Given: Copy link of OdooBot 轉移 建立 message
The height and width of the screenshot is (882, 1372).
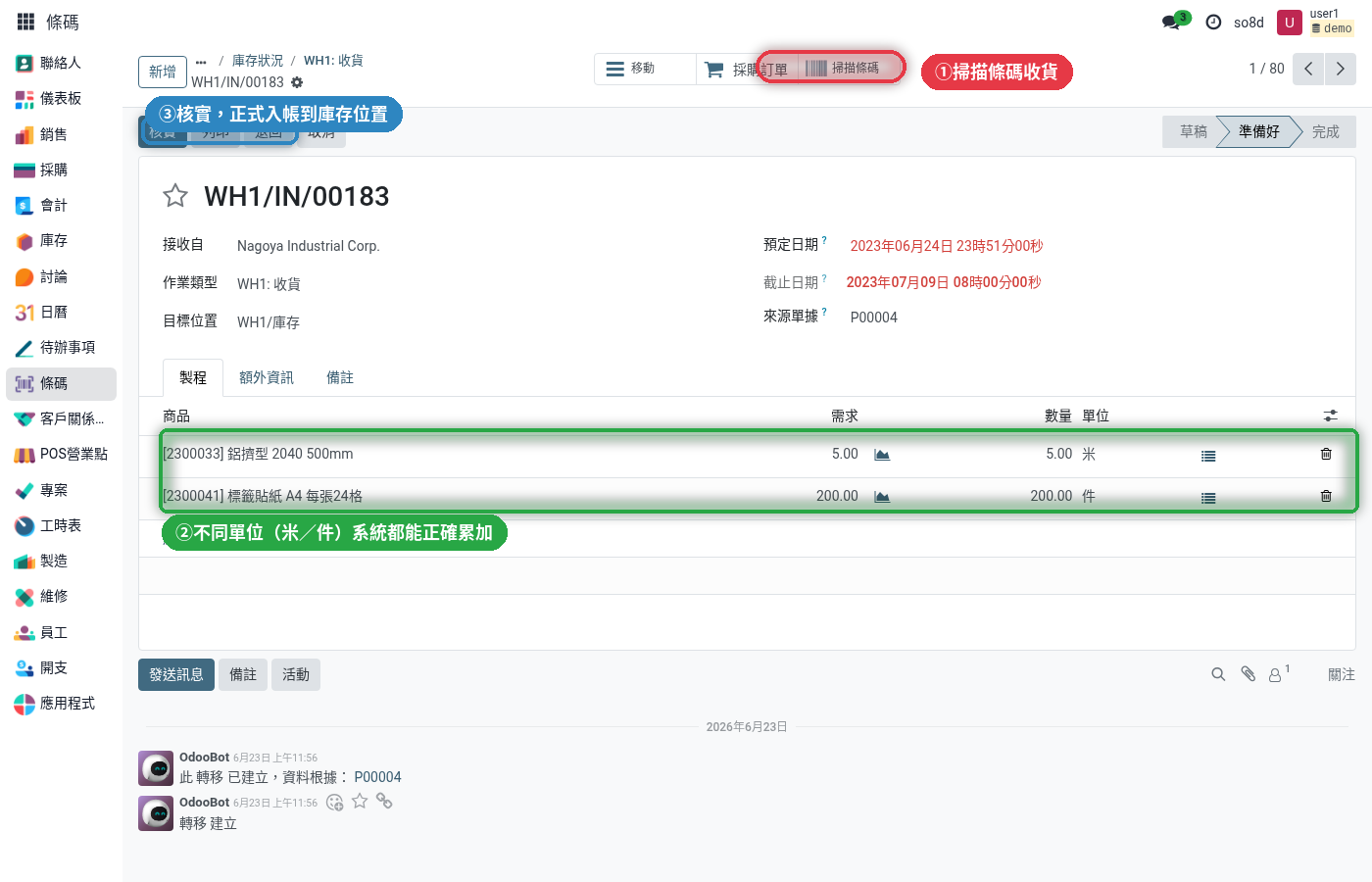Looking at the screenshot, I should [x=384, y=802].
